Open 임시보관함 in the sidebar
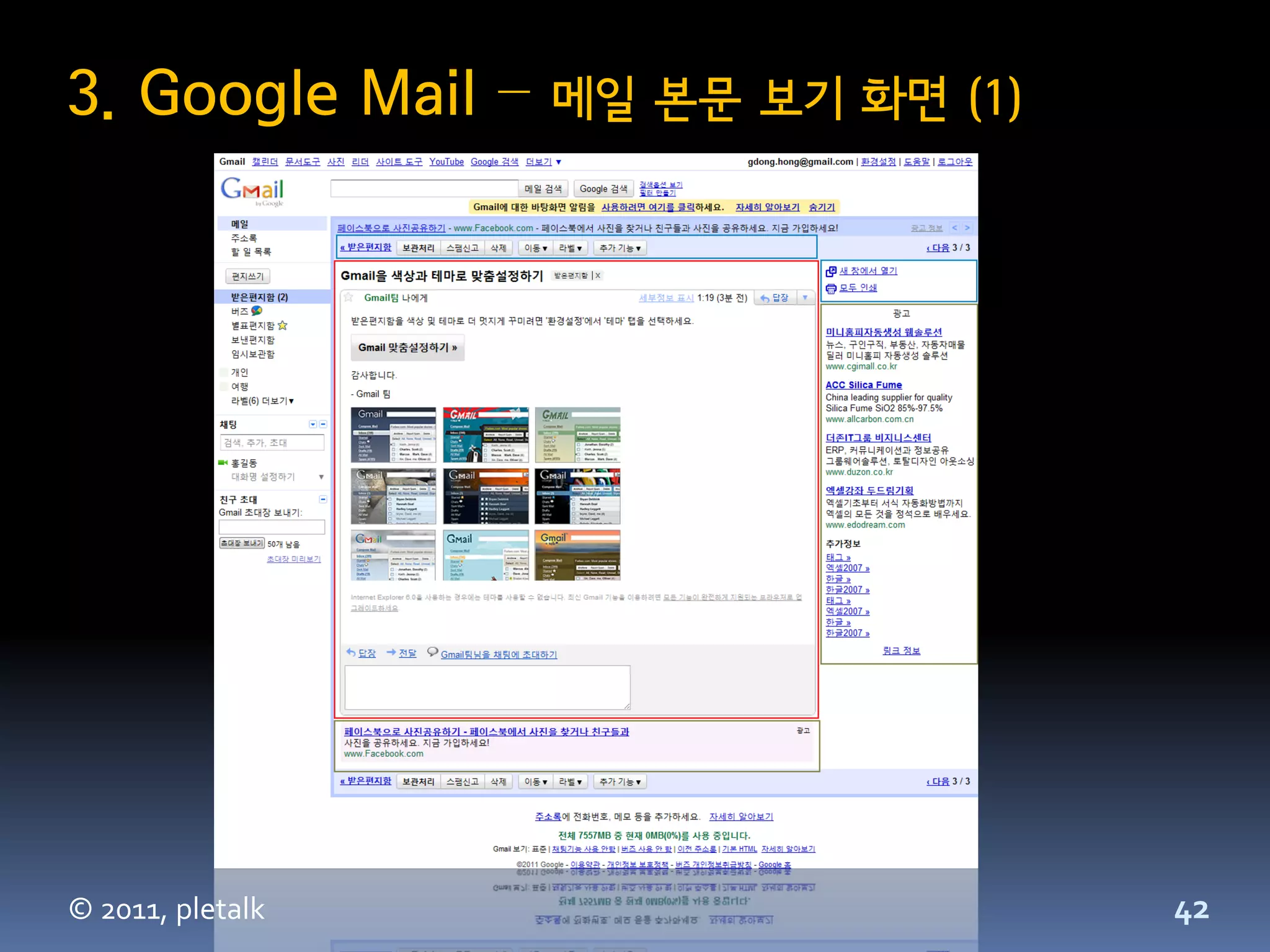Viewport: 1270px width, 952px height. click(x=252, y=354)
